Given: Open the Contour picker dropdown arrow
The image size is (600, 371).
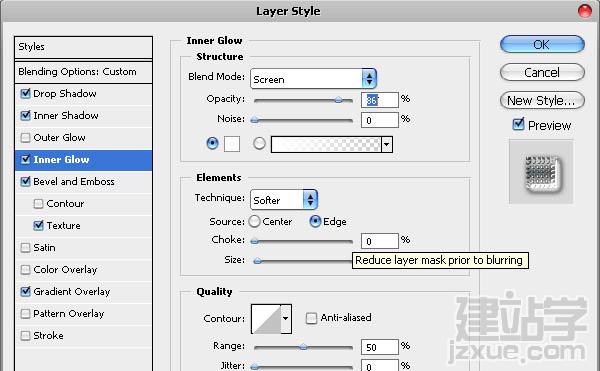Looking at the screenshot, I should pos(285,319).
